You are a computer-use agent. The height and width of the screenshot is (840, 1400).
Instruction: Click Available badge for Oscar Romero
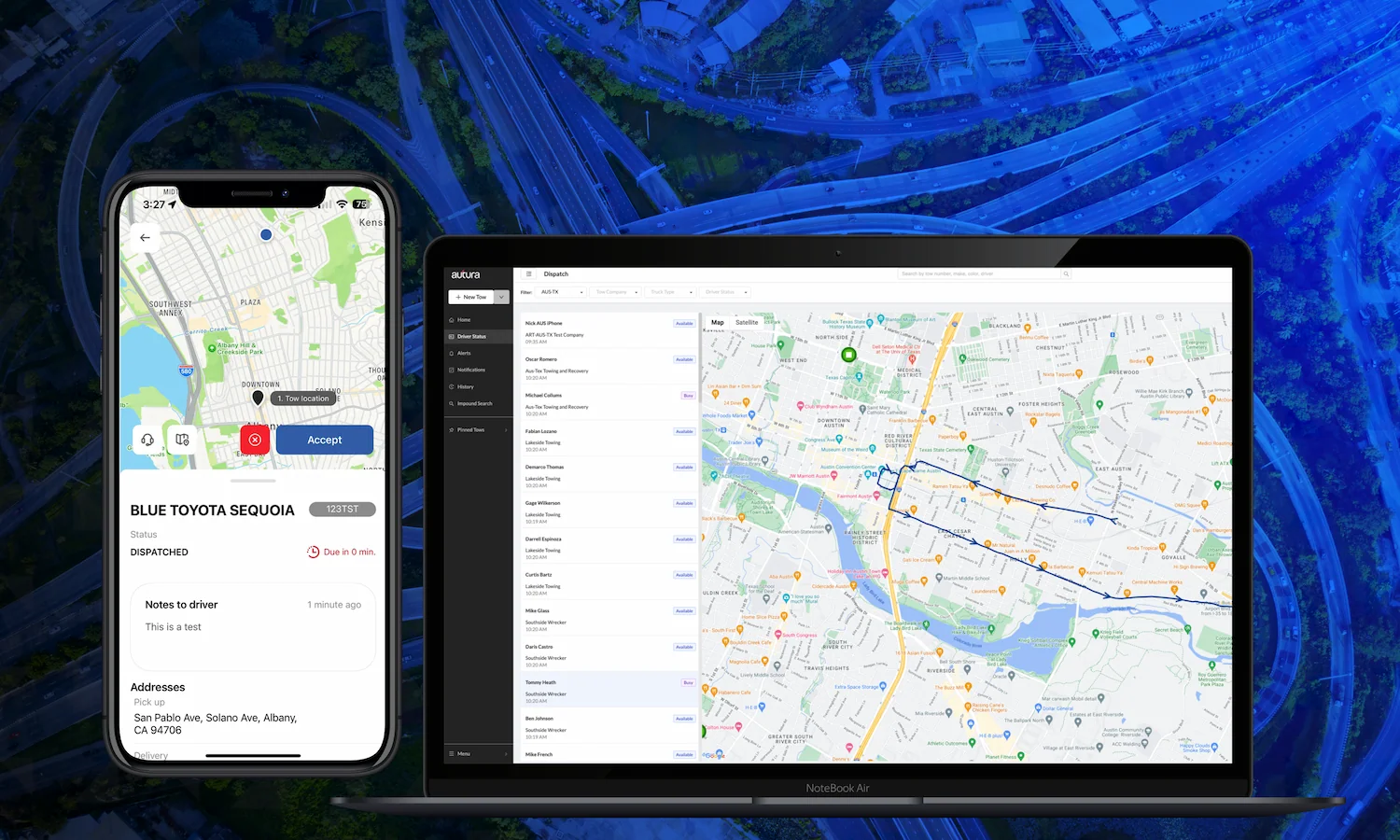(684, 359)
